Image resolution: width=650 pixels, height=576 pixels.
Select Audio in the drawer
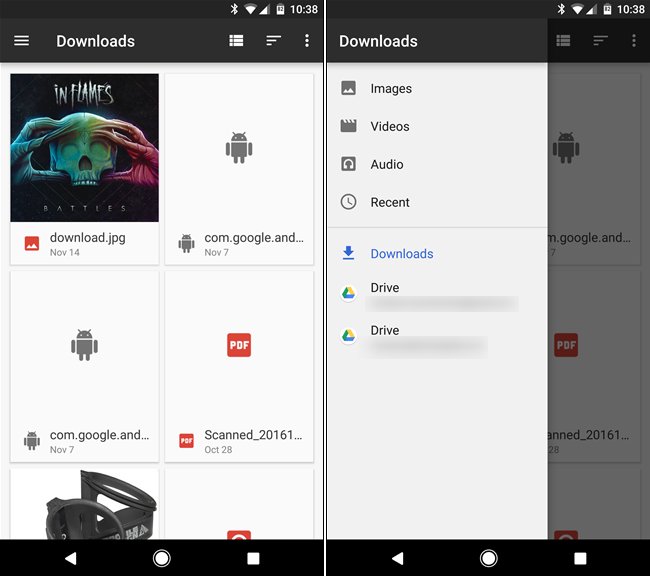tap(437, 164)
